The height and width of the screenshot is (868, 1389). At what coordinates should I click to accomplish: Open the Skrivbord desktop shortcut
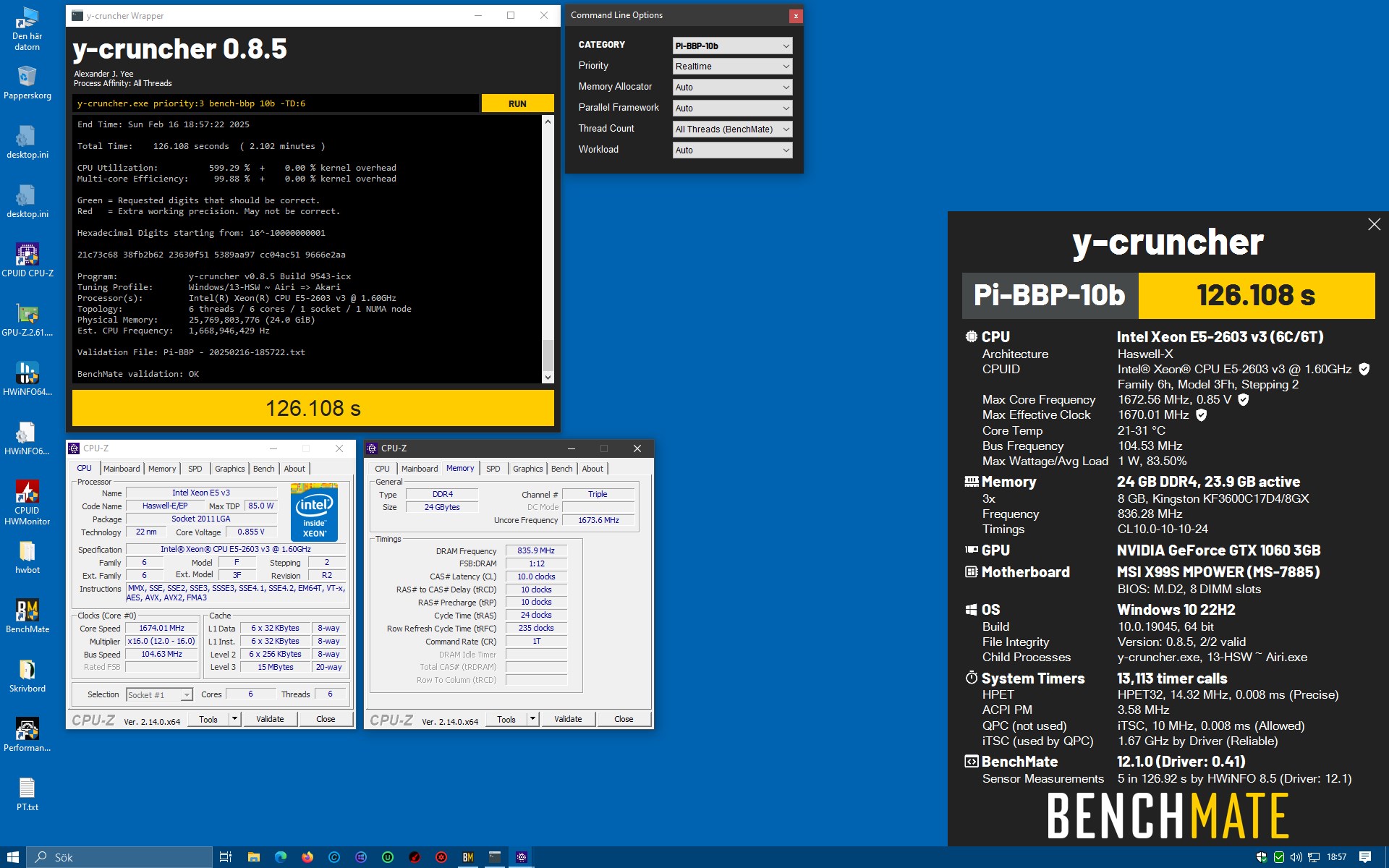click(x=27, y=676)
